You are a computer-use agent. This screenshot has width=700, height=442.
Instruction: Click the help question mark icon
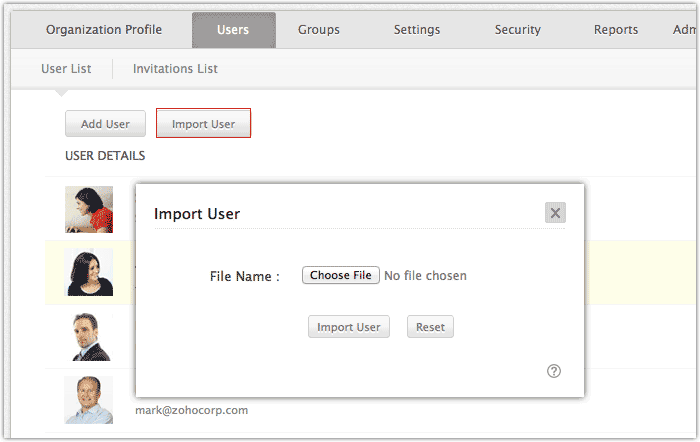pyautogui.click(x=554, y=371)
